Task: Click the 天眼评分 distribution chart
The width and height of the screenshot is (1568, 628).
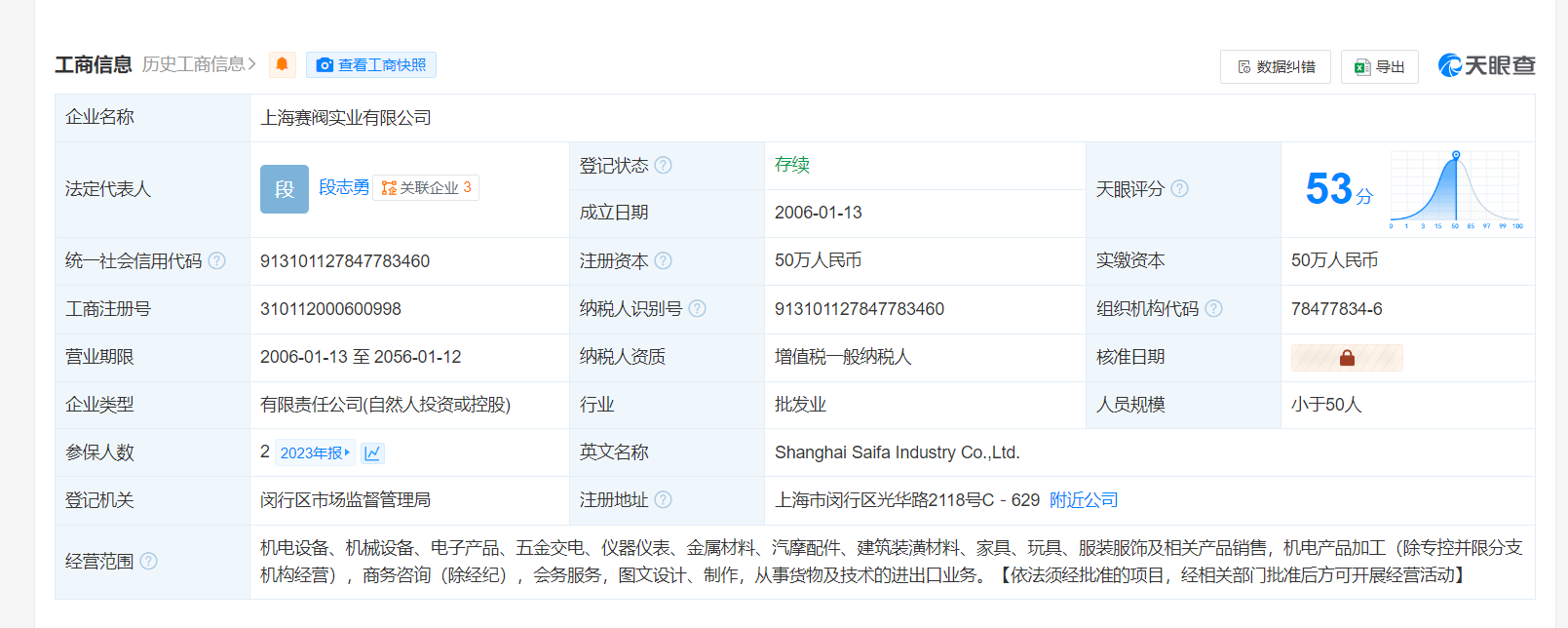Action: pos(1456,189)
